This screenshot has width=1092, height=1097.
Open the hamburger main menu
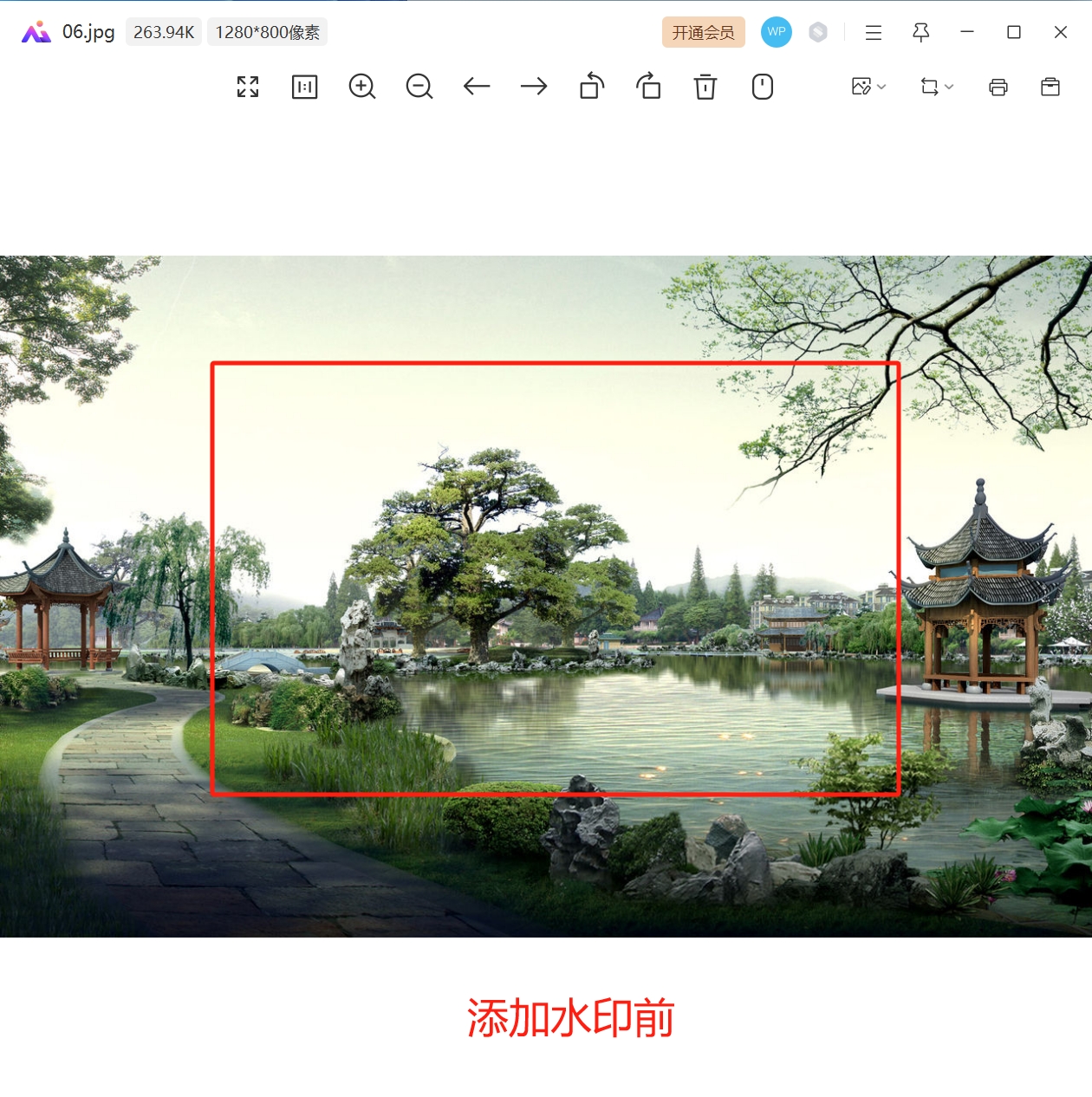tap(874, 32)
